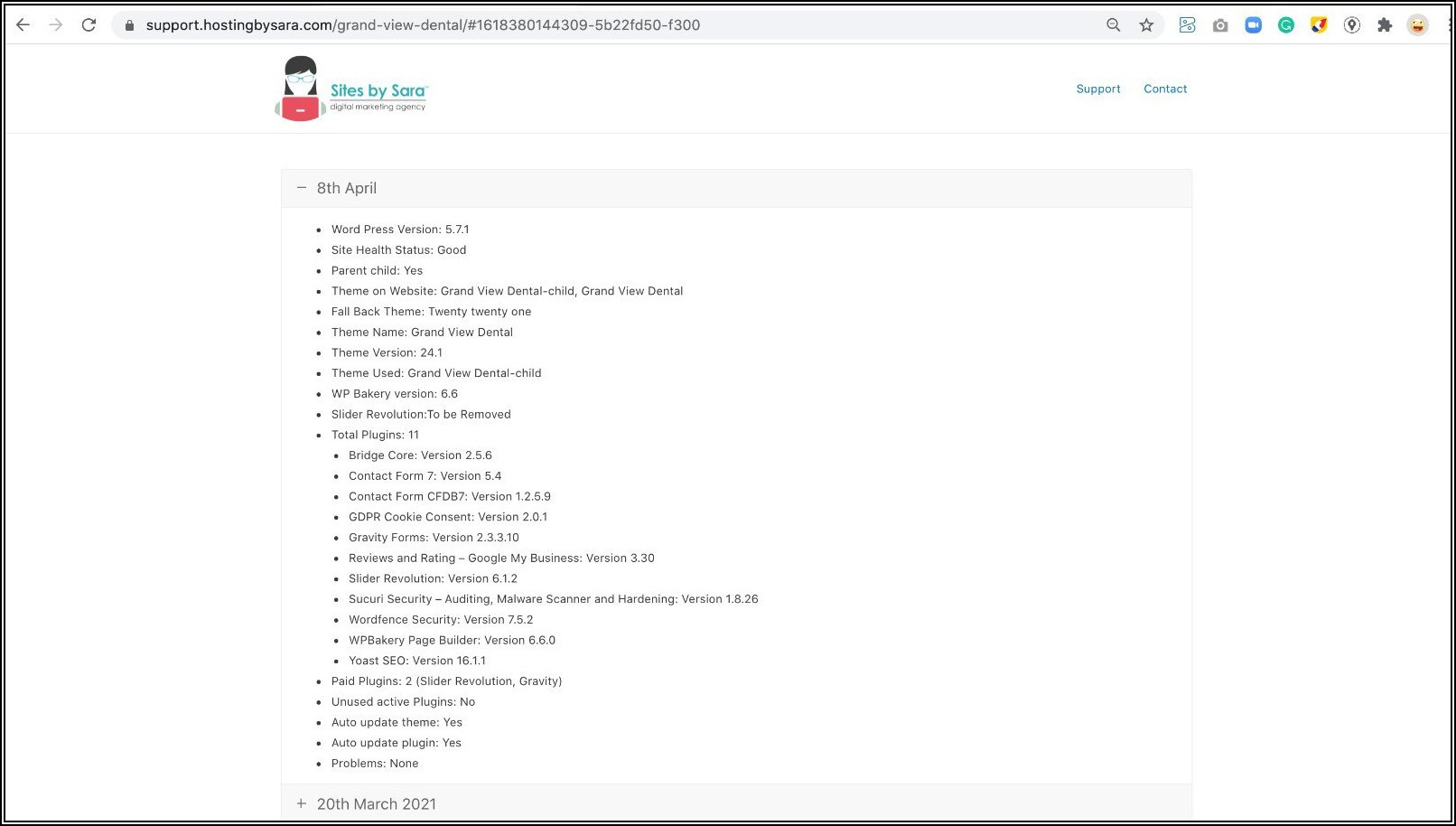The height and width of the screenshot is (826, 1456).
Task: Click 'Total Plugins: 11' line
Action: tap(375, 435)
